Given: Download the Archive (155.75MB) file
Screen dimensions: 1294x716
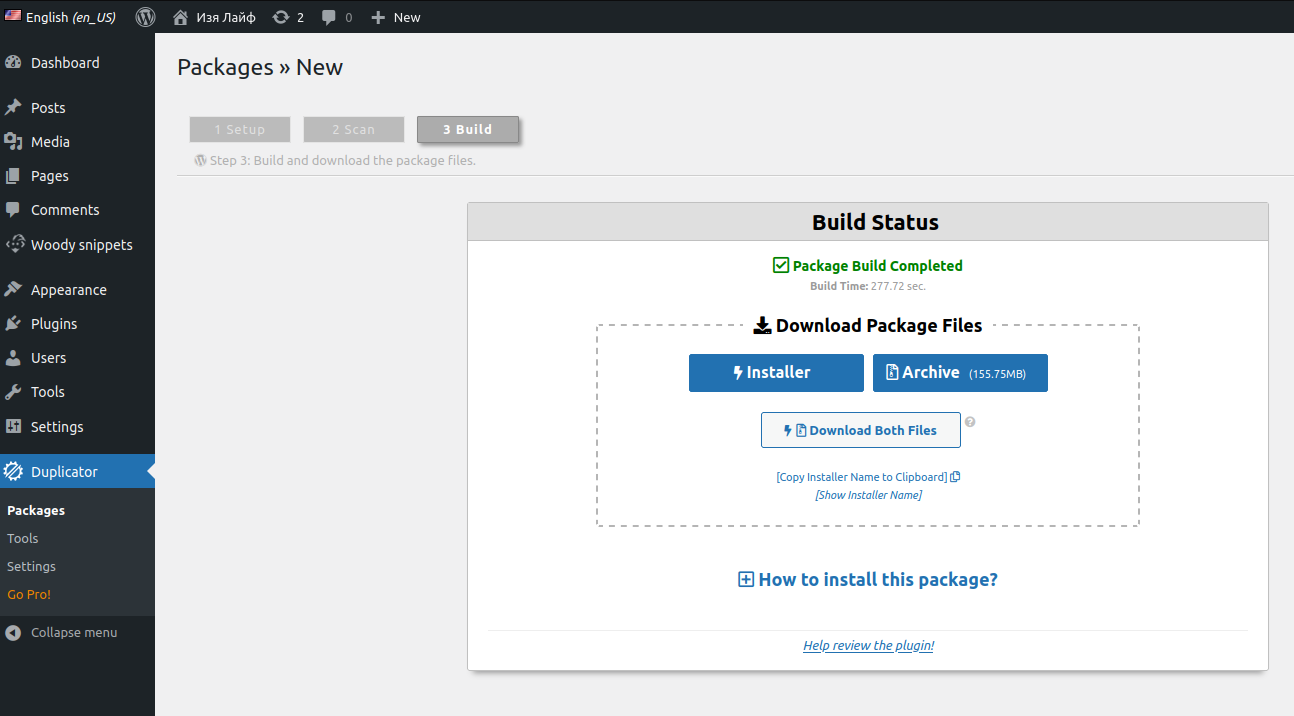Looking at the screenshot, I should [x=960, y=373].
